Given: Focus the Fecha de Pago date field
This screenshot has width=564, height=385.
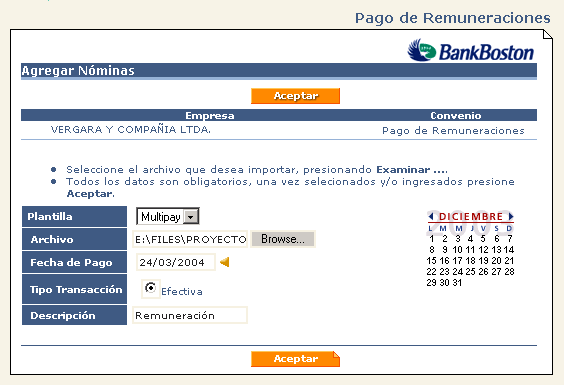Looking at the screenshot, I should pos(176,262).
